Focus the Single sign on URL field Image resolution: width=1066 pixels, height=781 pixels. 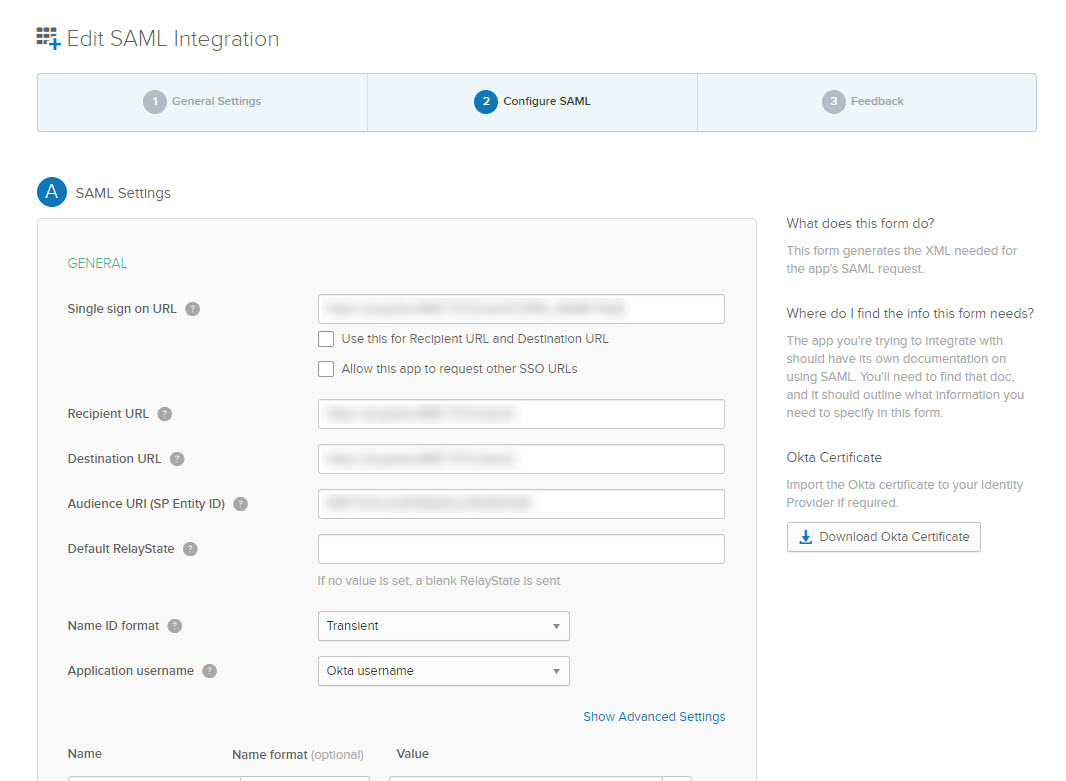(521, 309)
